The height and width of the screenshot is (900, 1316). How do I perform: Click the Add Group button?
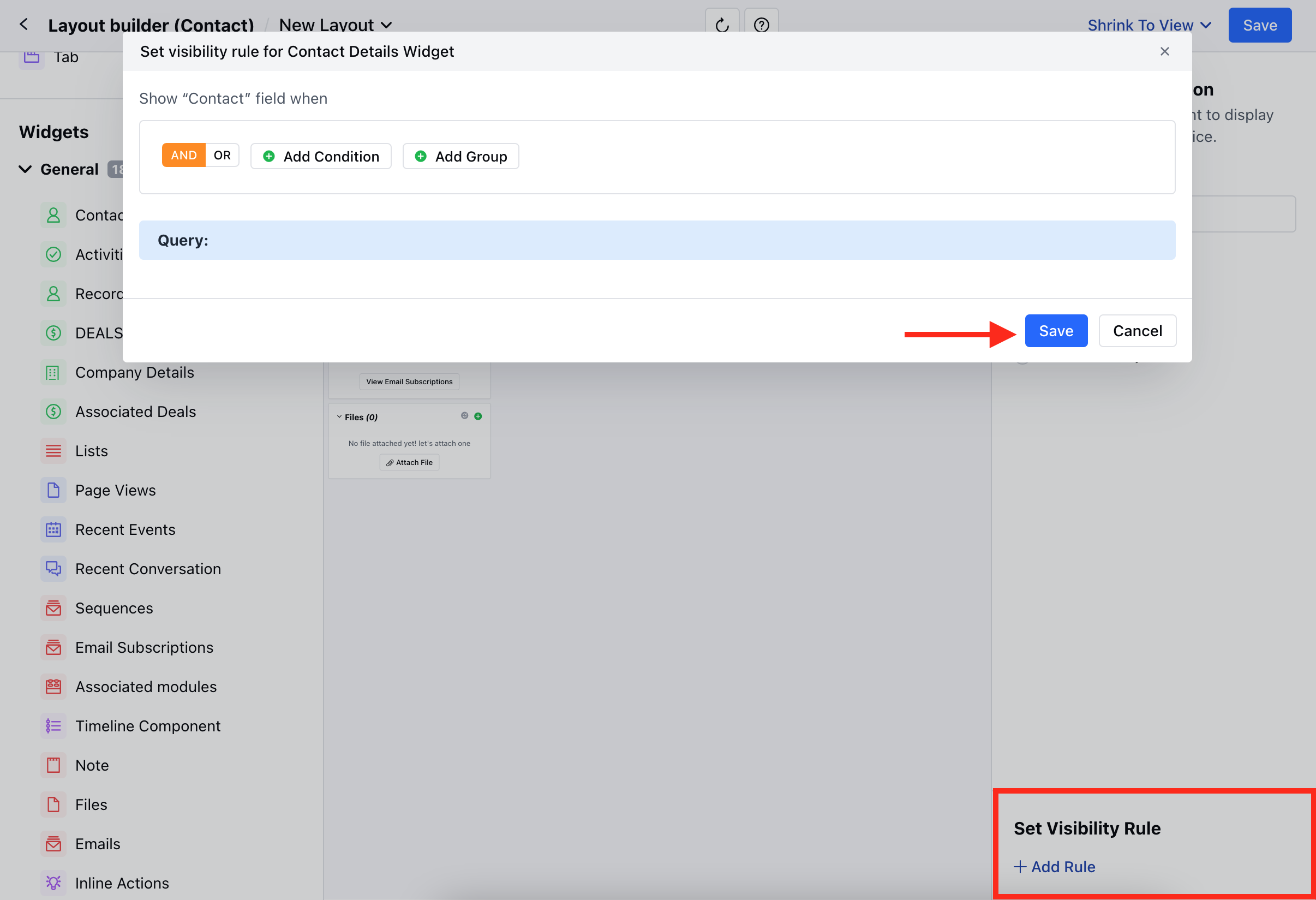[460, 156]
